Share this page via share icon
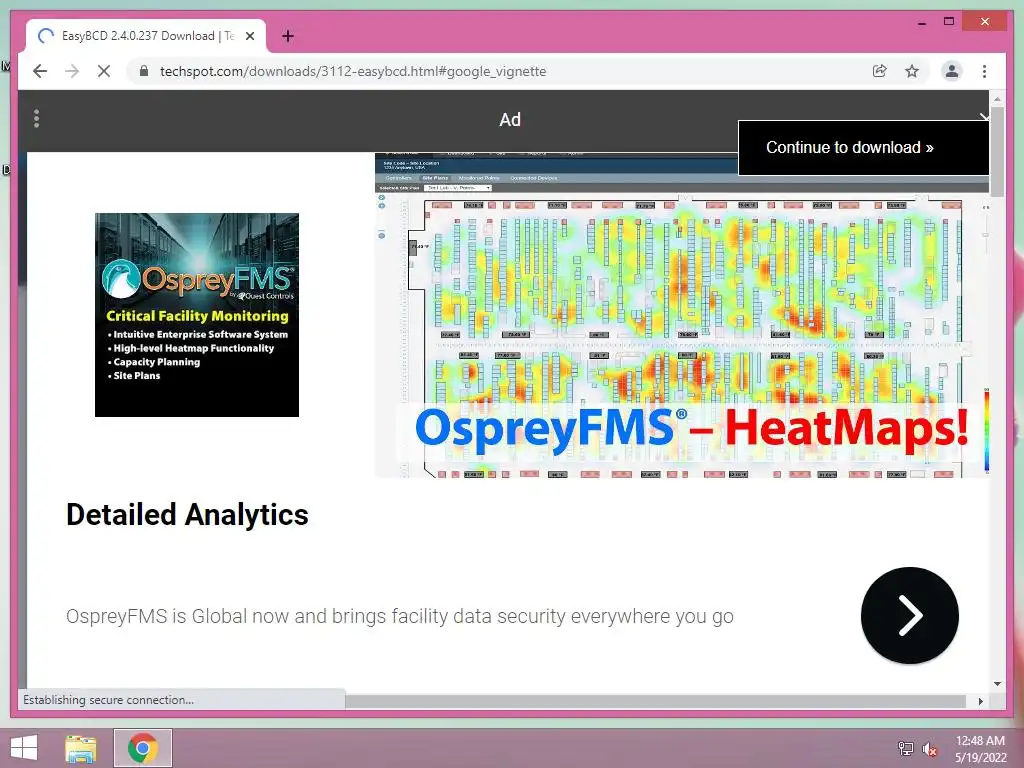The width and height of the screenshot is (1024, 768). coord(880,71)
